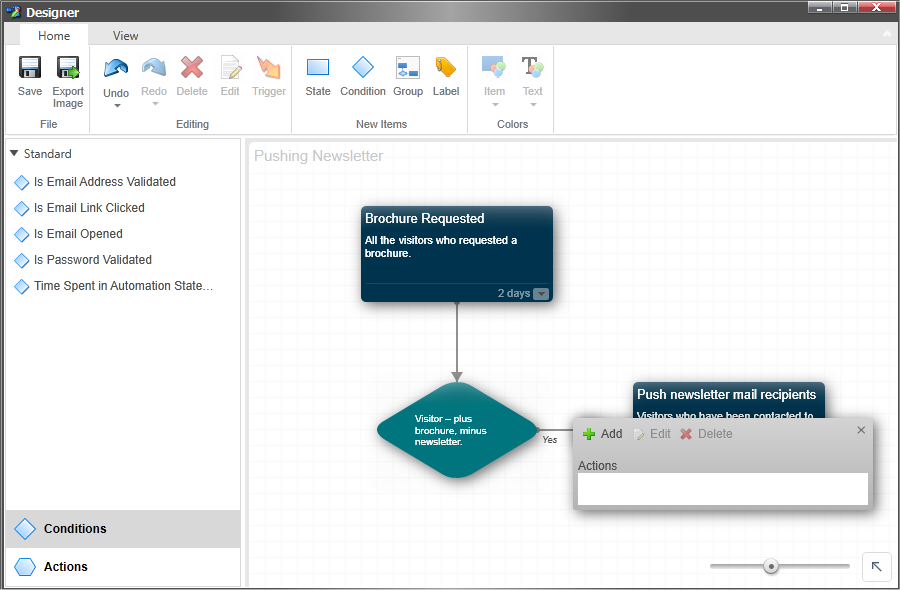The width and height of the screenshot is (900, 590).
Task: Select the Conditions section in sidebar
Action: [75, 529]
